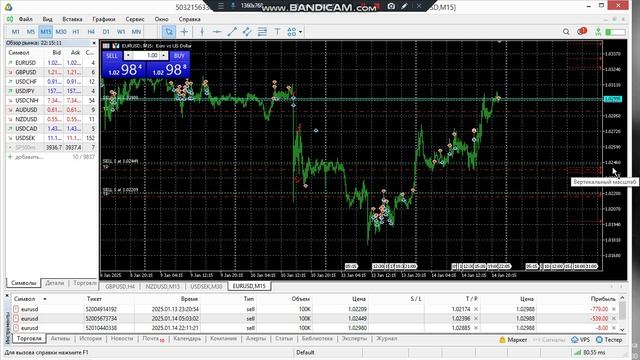Screen dimensions: 640x360
Task: Switch chart to H1 timeframe
Action: click(x=76, y=31)
